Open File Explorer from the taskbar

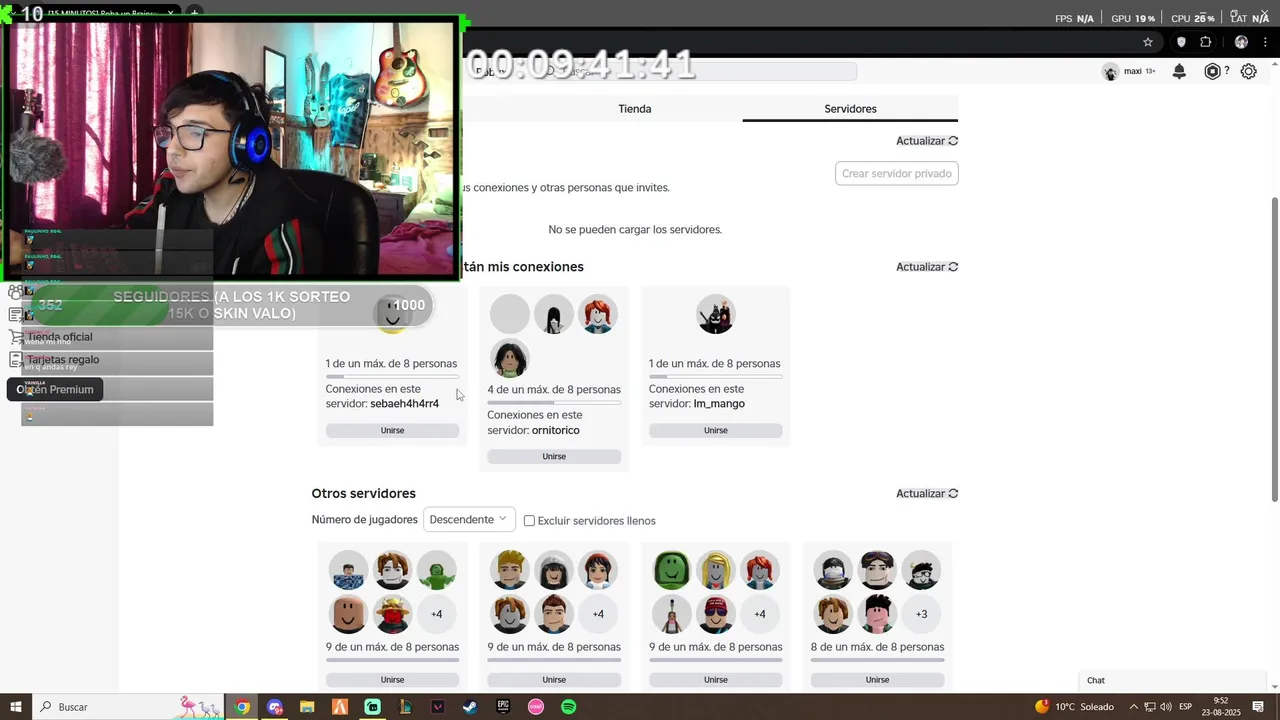[307, 707]
